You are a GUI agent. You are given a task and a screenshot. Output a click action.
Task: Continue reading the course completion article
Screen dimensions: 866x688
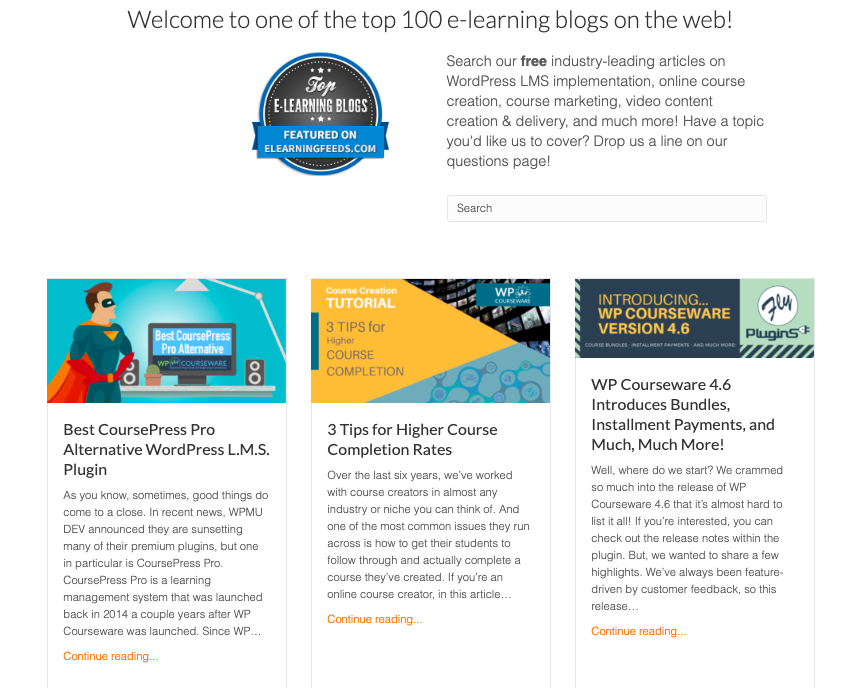point(374,619)
